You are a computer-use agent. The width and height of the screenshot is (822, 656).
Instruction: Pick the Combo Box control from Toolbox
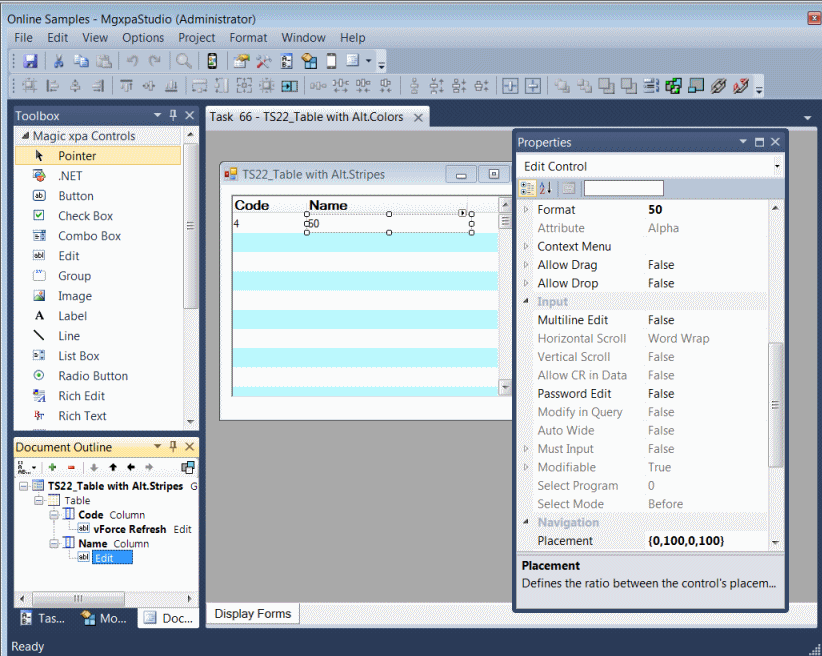click(89, 236)
